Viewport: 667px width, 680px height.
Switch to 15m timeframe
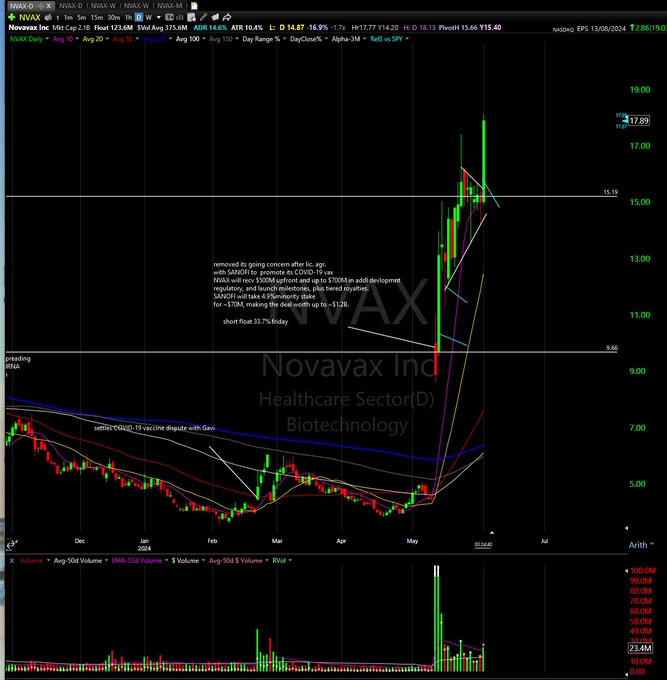click(x=97, y=18)
